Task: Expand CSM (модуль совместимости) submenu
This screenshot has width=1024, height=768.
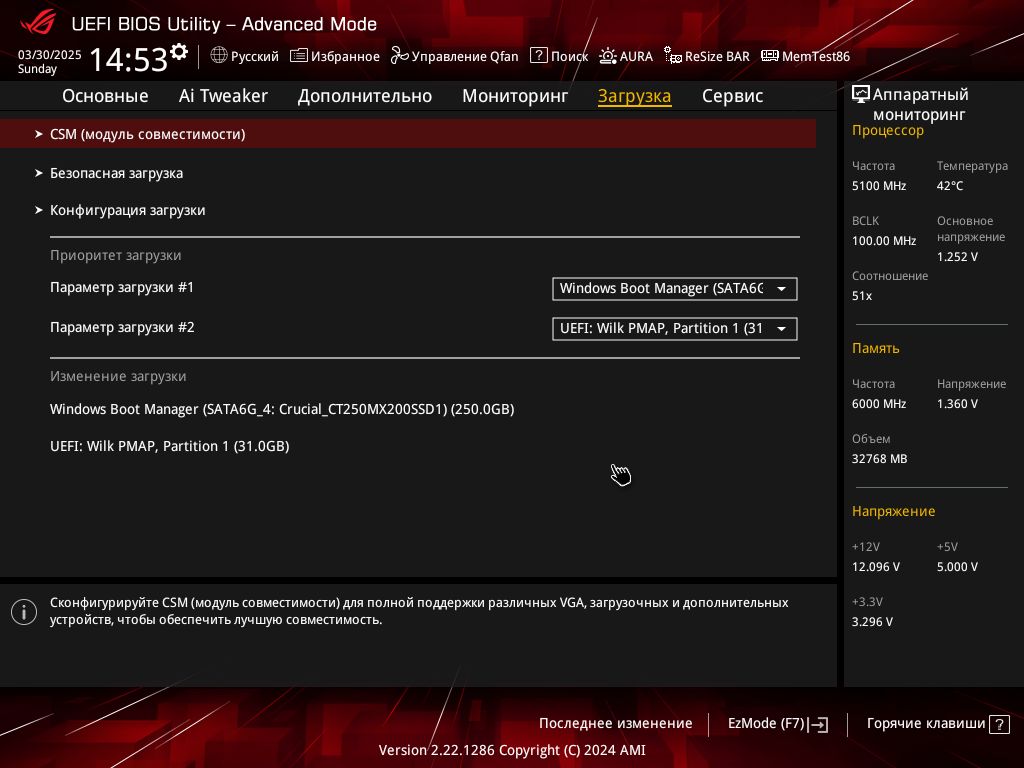Action: (408, 134)
